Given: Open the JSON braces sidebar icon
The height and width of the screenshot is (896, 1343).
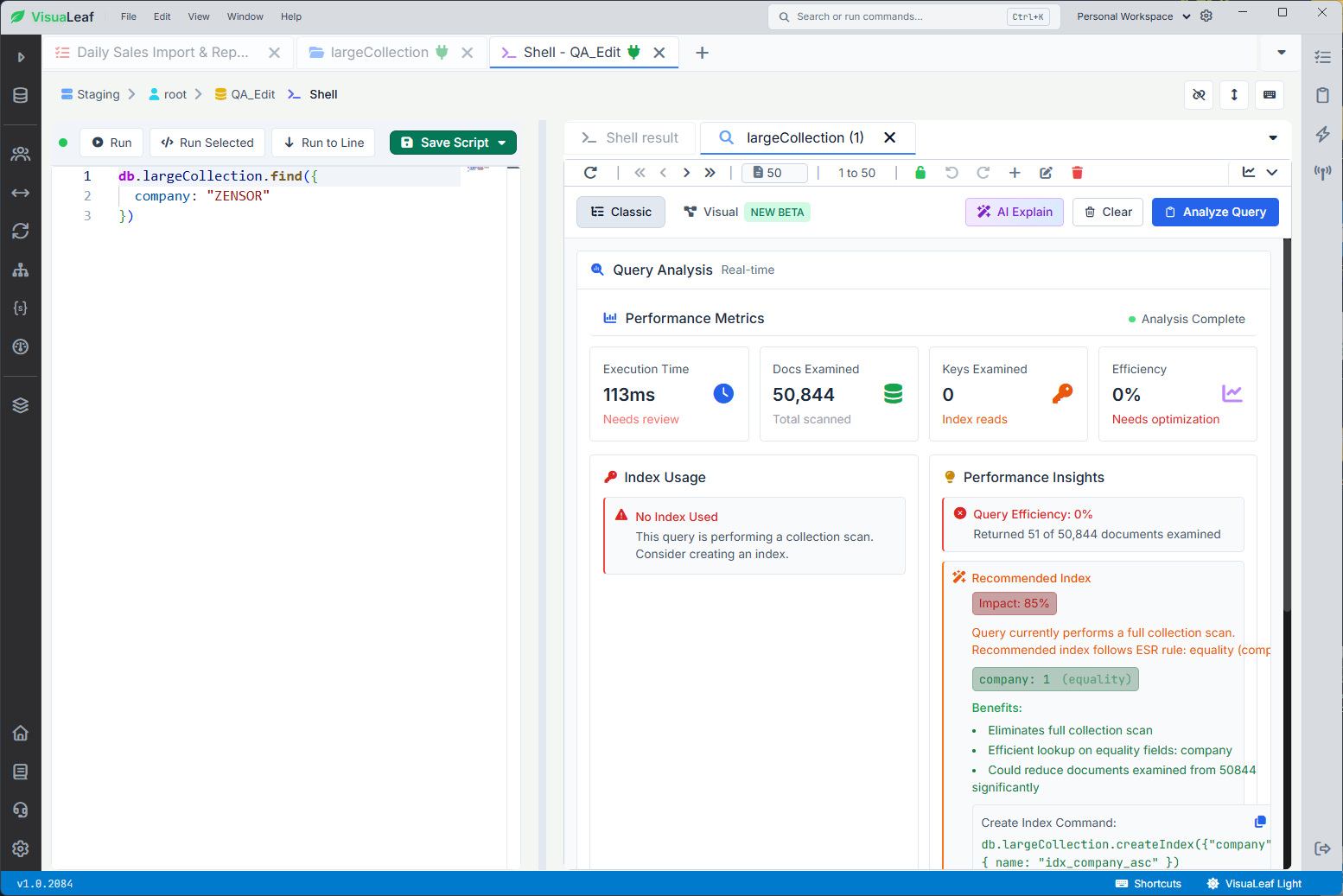Looking at the screenshot, I should (21, 308).
